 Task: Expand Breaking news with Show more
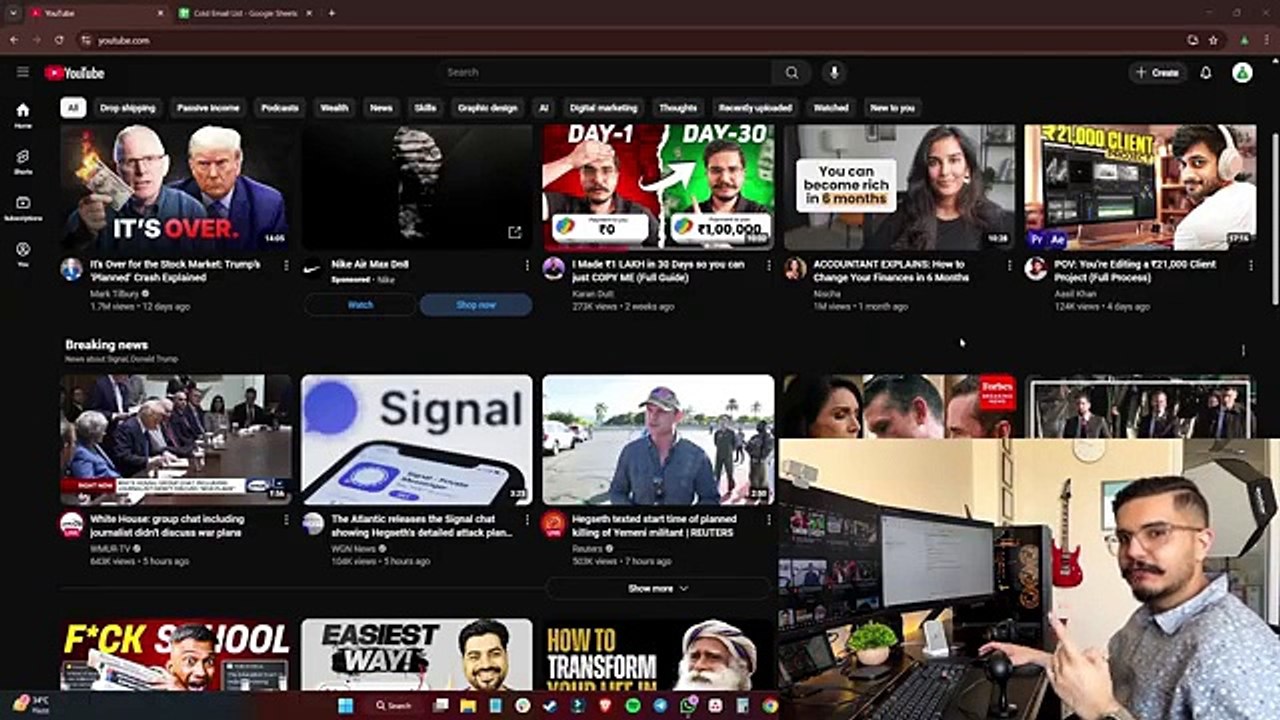pyautogui.click(x=658, y=589)
